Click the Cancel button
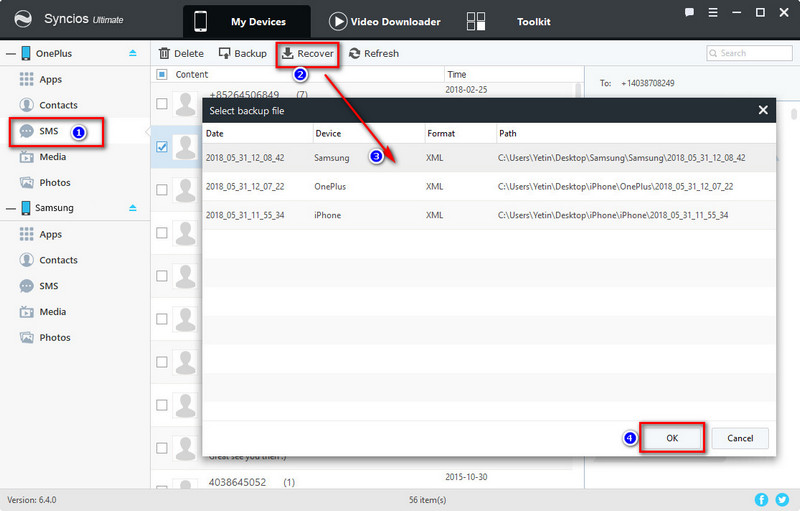This screenshot has height=511, width=800. point(740,438)
